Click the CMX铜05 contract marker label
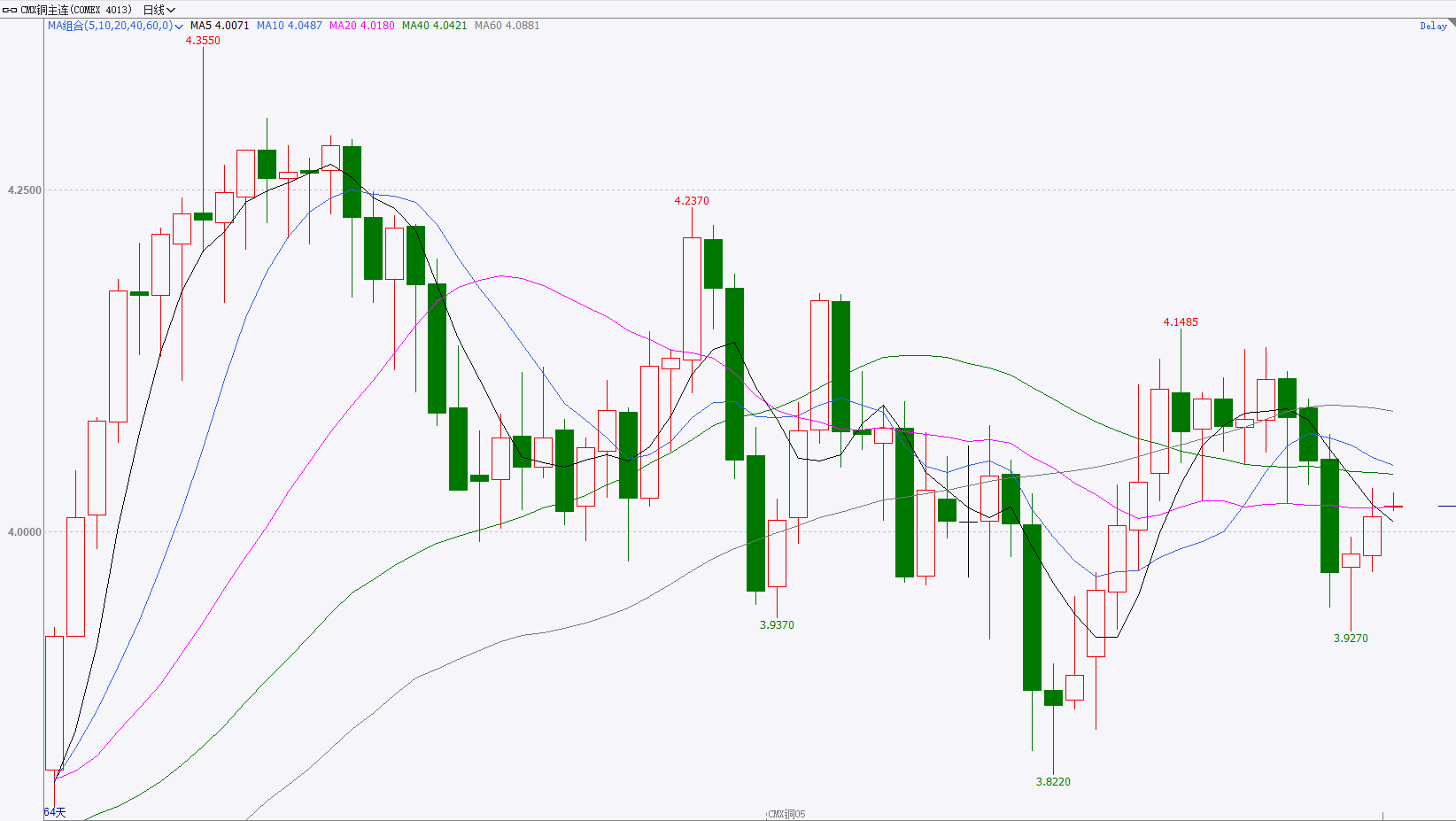Image resolution: width=1456 pixels, height=821 pixels. pyautogui.click(x=786, y=814)
